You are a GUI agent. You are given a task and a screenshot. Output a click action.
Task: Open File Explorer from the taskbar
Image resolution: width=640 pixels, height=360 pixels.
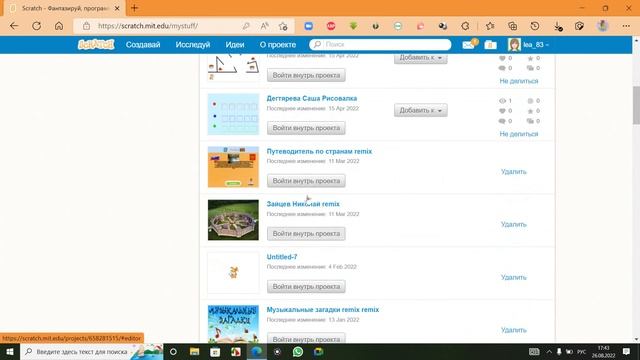pos(194,351)
